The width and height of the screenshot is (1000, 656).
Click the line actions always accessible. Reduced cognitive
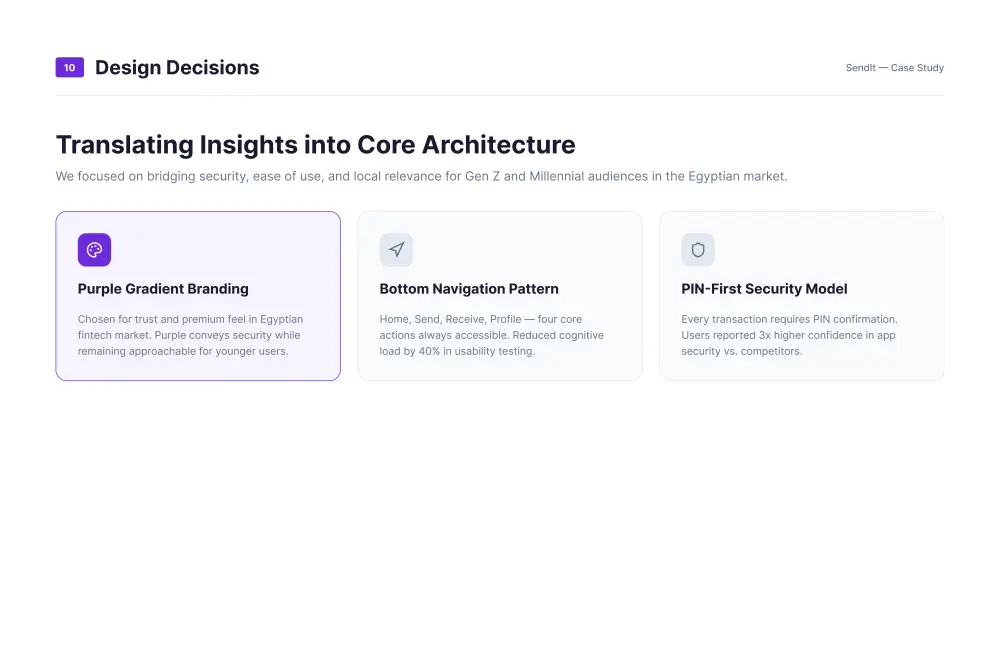pyautogui.click(x=492, y=335)
